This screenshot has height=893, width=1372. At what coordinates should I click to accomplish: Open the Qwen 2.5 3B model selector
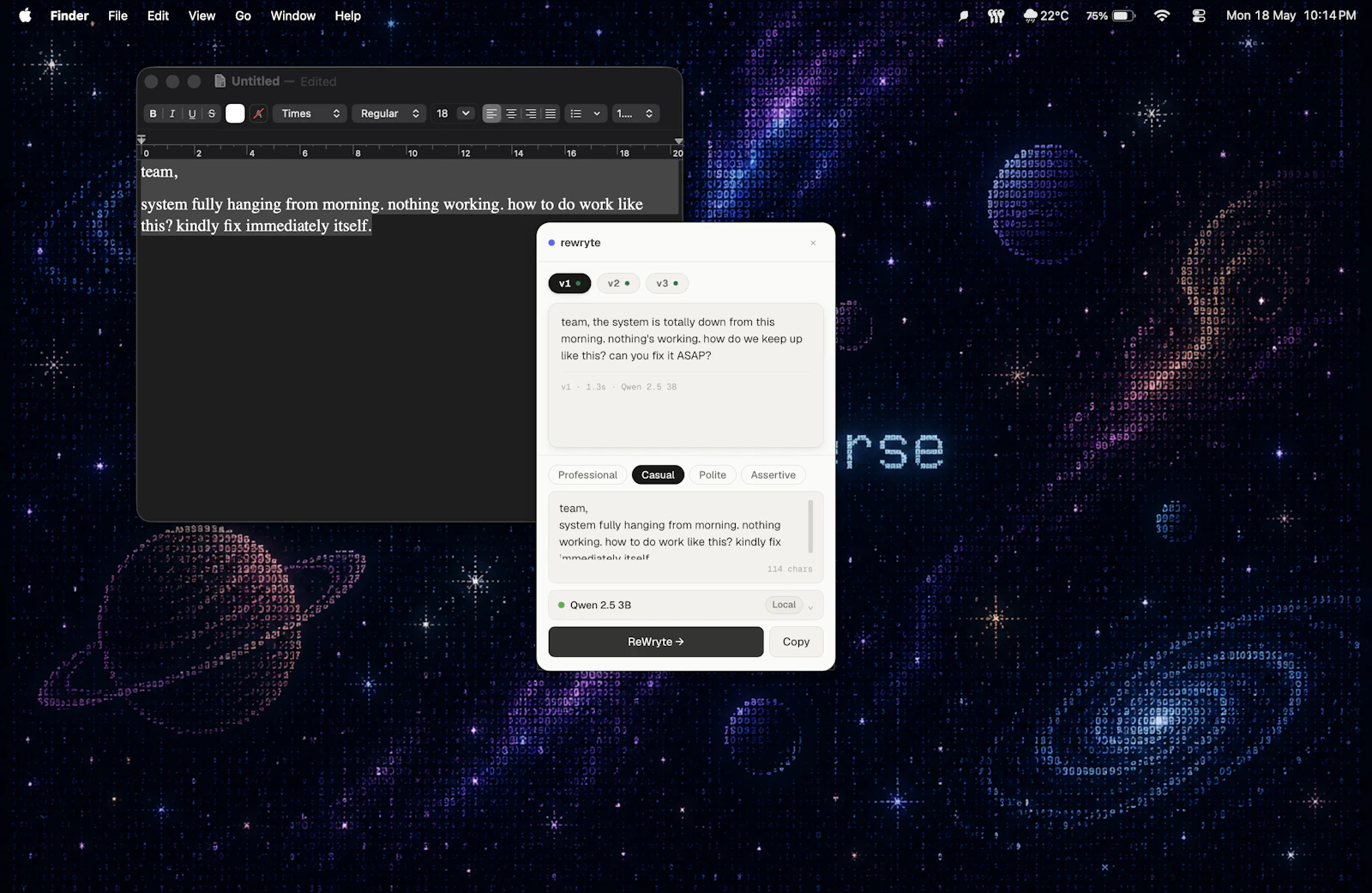coord(686,605)
